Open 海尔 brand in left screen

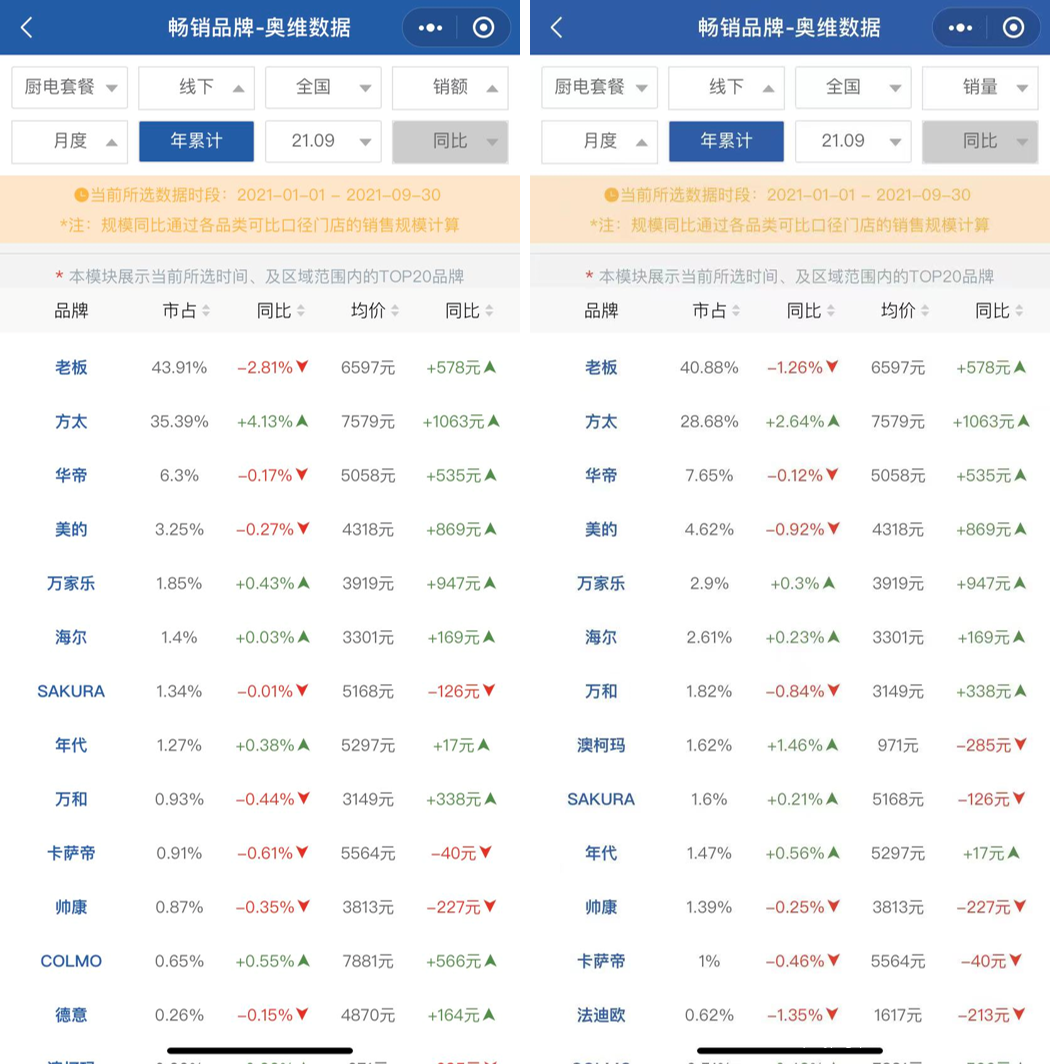[x=71, y=637]
